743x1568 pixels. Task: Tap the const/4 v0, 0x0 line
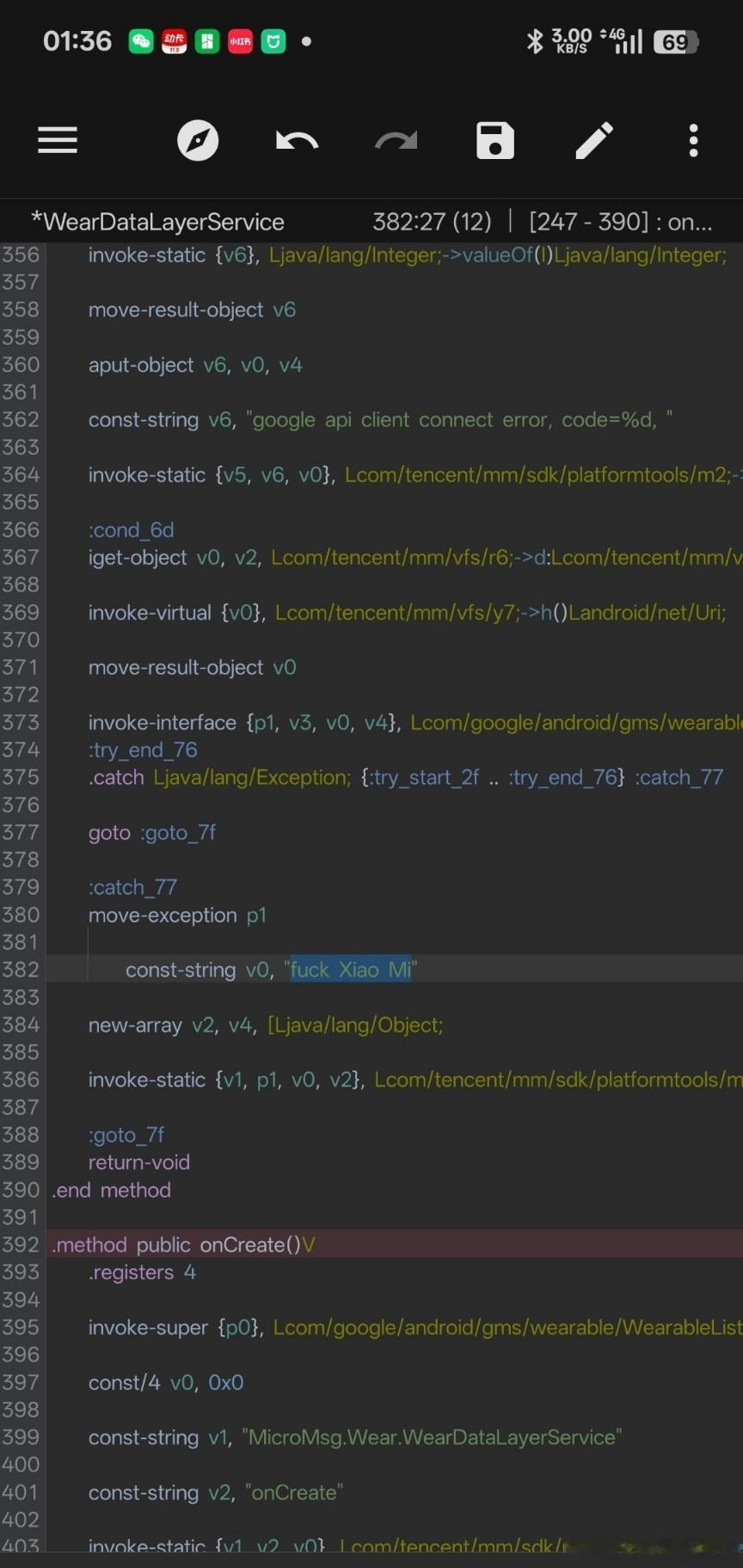[x=166, y=1382]
